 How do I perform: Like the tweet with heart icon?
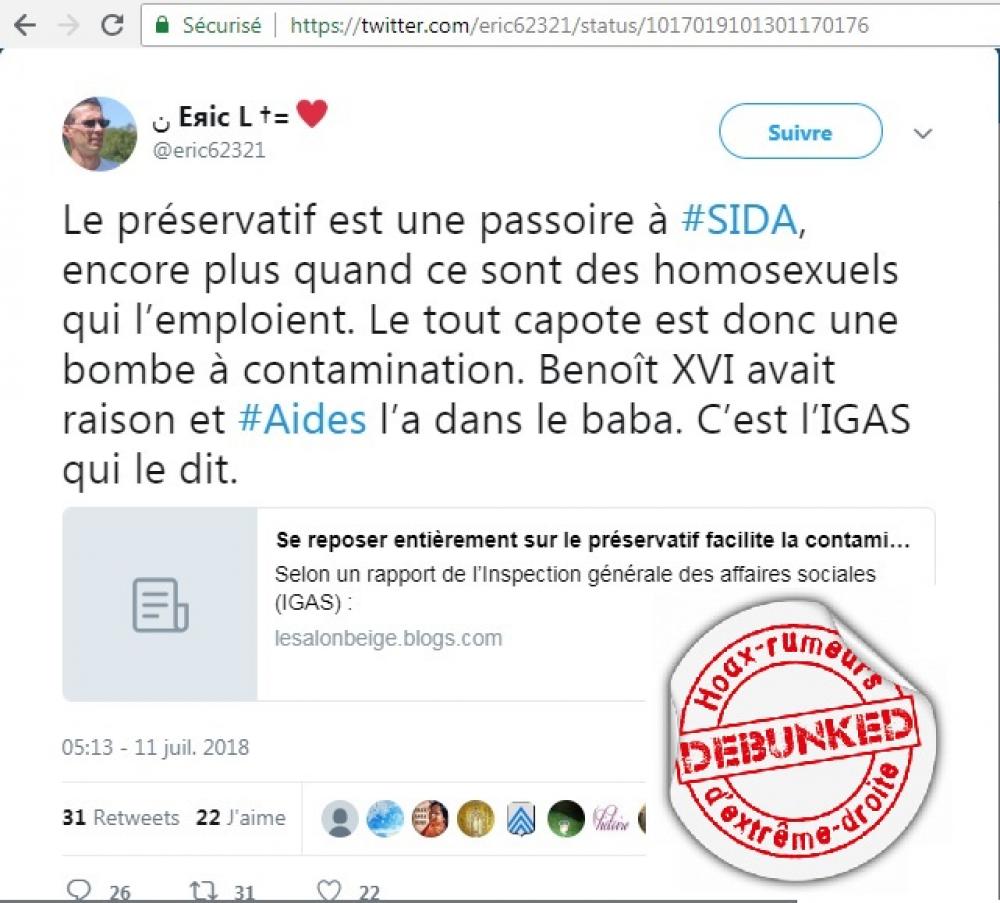(329, 890)
